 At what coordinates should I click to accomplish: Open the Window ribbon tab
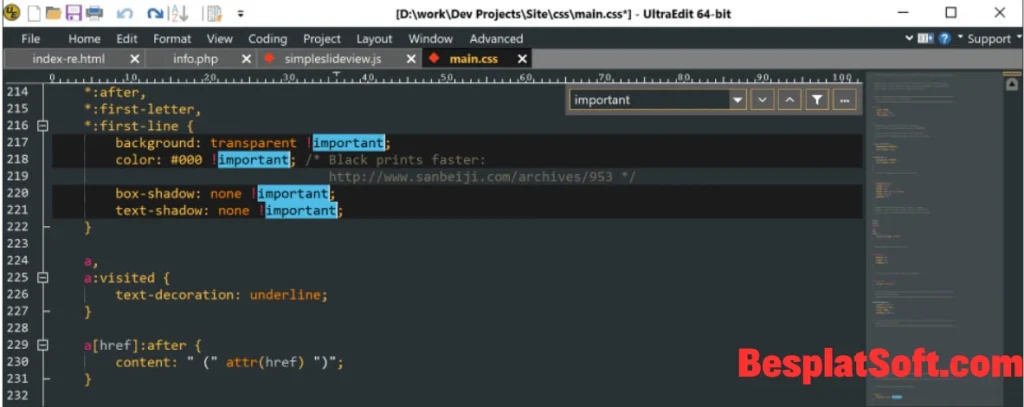point(431,39)
